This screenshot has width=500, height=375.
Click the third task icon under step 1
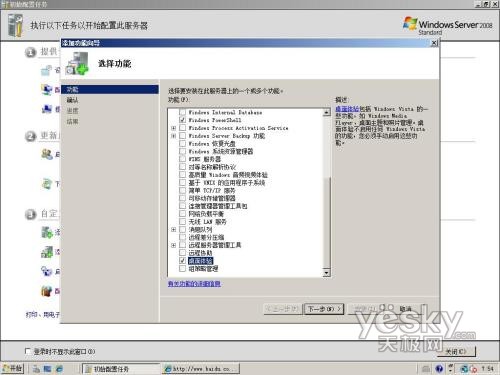click(x=47, y=109)
